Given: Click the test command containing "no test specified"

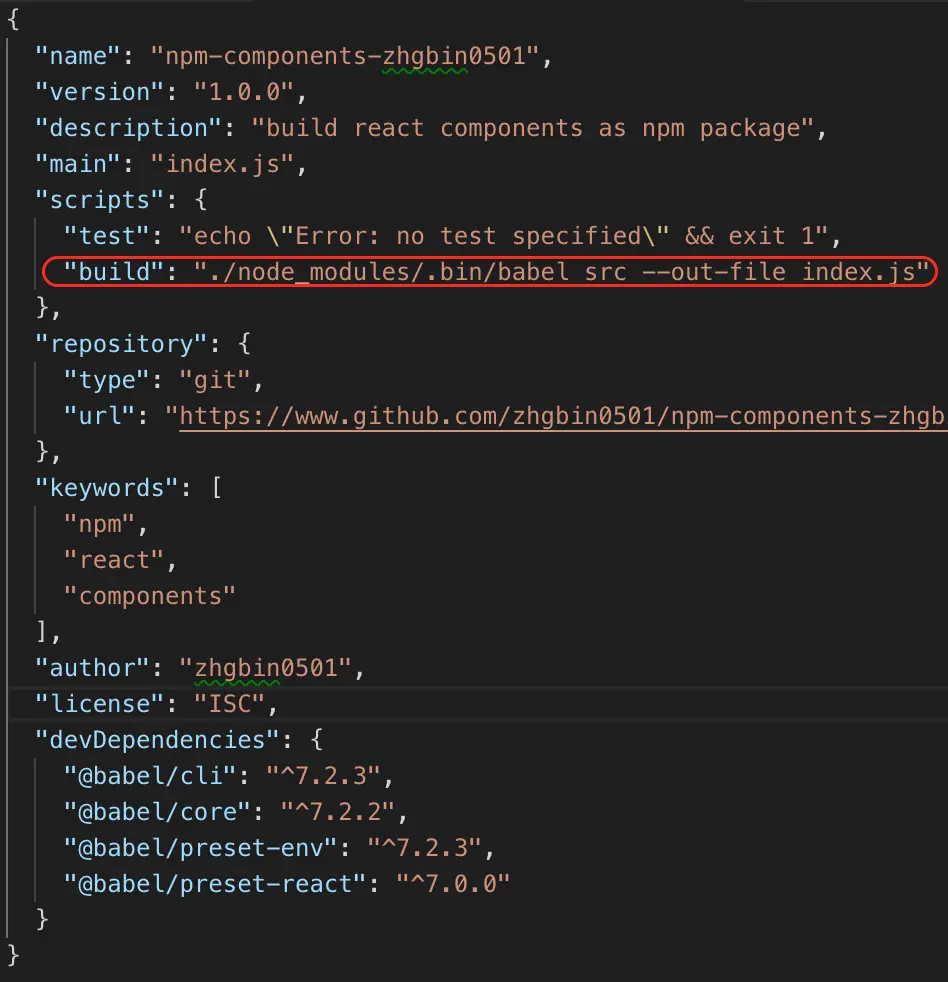Looking at the screenshot, I should click(x=504, y=236).
